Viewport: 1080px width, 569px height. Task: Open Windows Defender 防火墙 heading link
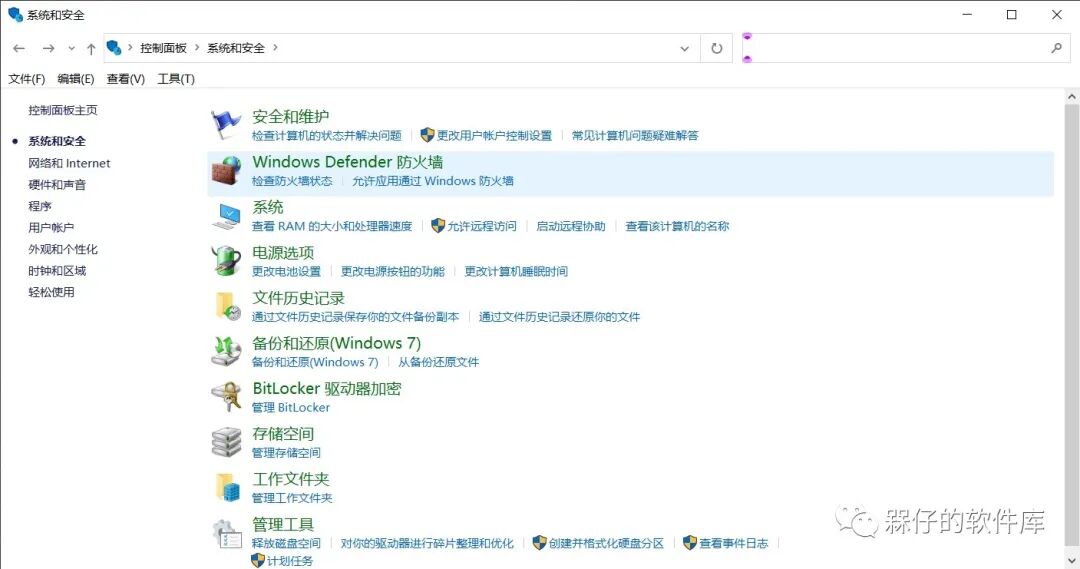click(348, 162)
